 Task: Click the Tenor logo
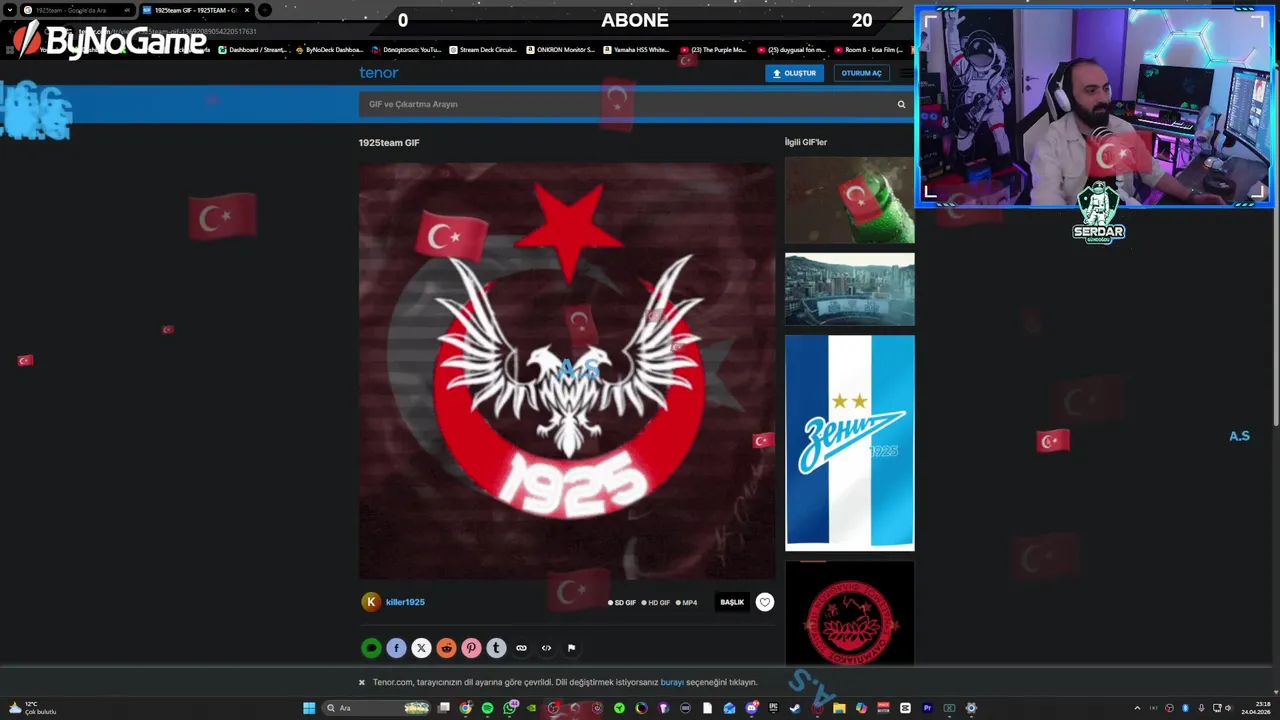(378, 72)
